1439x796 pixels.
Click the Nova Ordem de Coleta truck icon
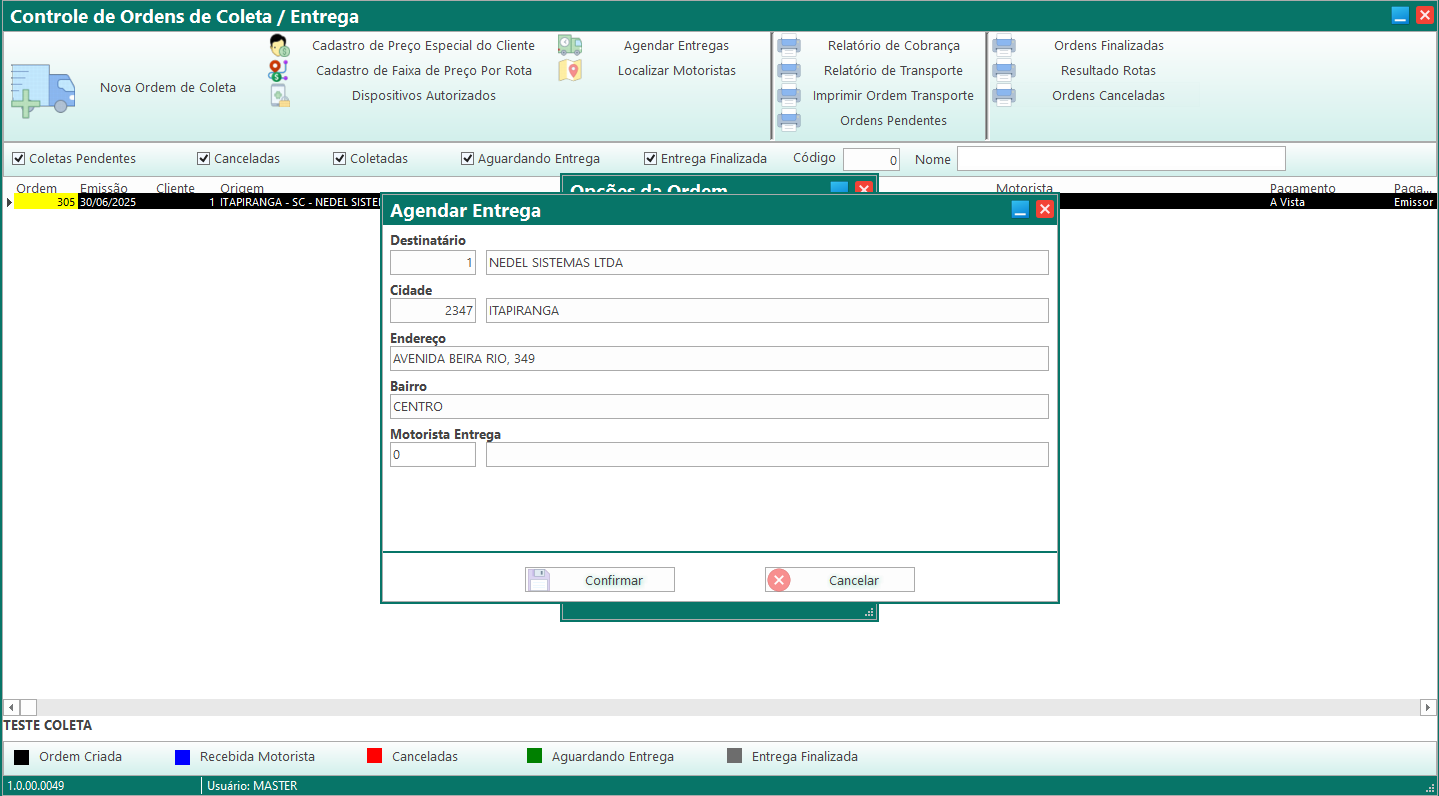42,90
